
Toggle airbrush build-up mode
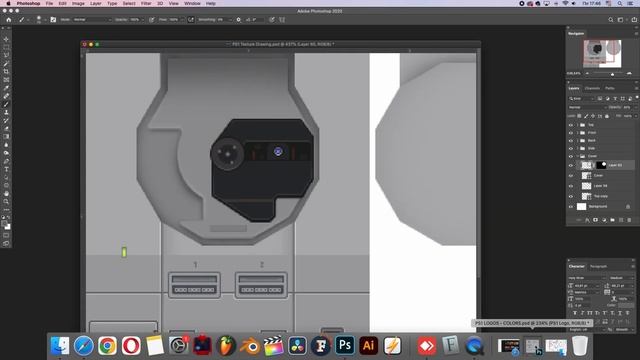click(x=191, y=20)
